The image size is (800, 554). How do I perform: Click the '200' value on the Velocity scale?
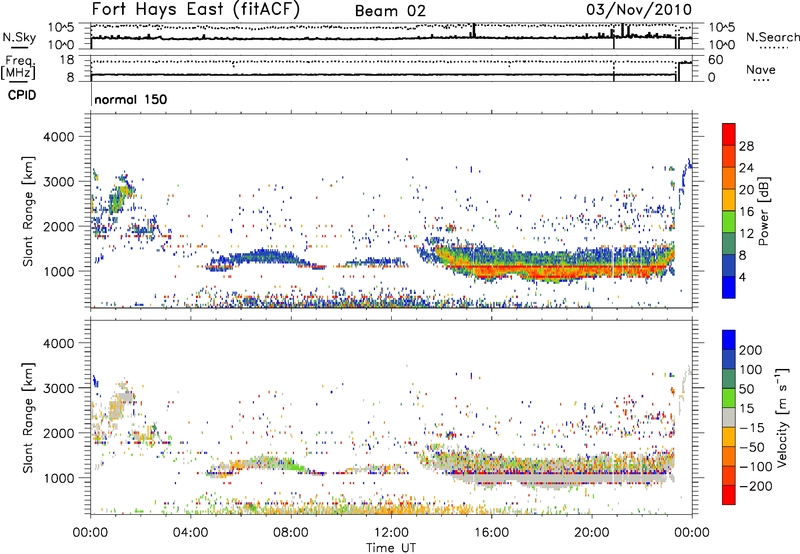(751, 350)
